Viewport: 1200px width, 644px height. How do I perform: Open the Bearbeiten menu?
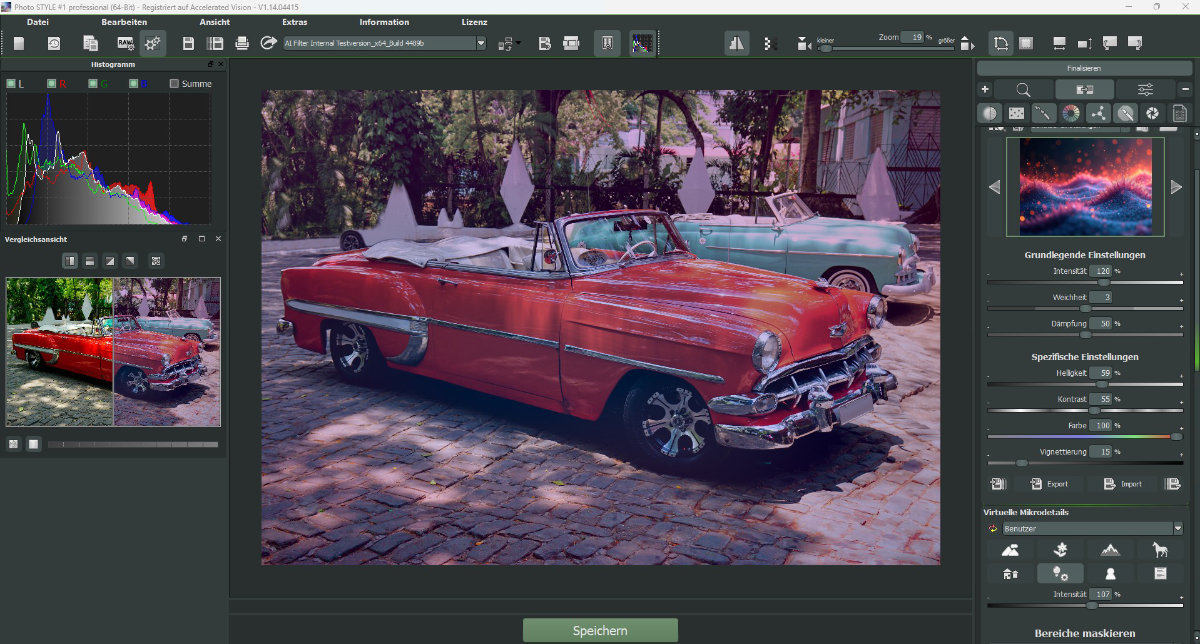[124, 22]
